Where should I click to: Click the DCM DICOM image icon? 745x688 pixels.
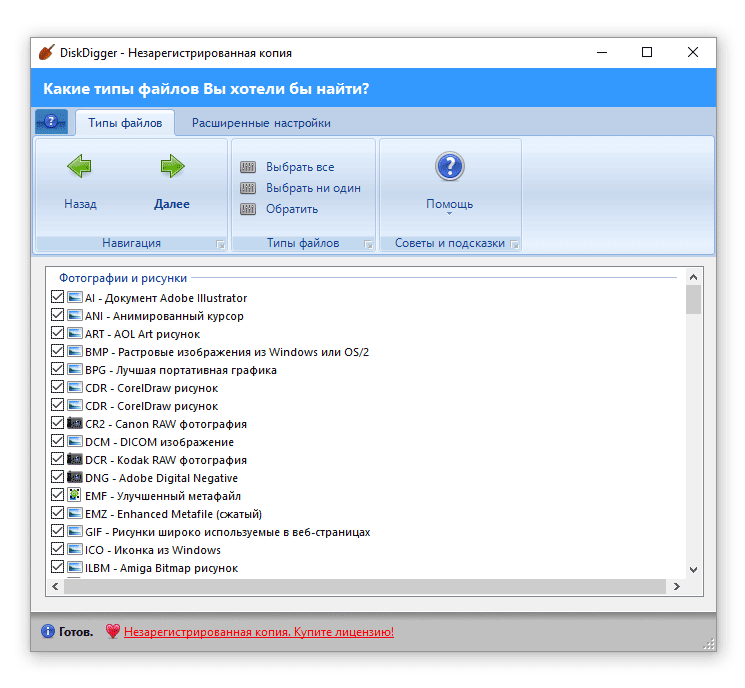[75, 441]
